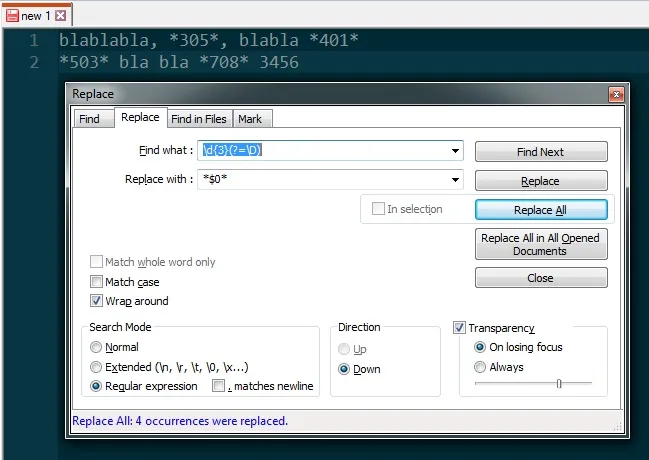Close the Replace dialog with red X

[616, 94]
